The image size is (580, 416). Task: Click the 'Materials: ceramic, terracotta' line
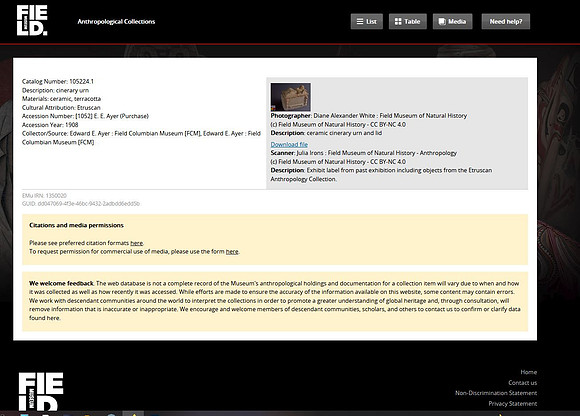tap(61, 99)
